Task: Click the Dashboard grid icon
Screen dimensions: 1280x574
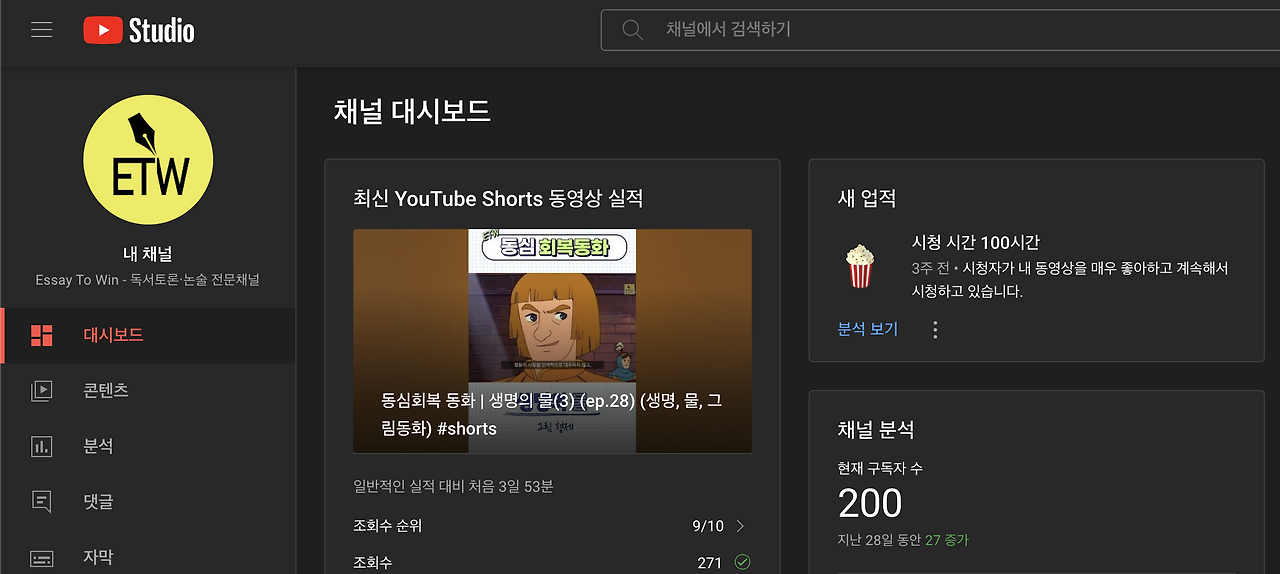Action: point(41,335)
